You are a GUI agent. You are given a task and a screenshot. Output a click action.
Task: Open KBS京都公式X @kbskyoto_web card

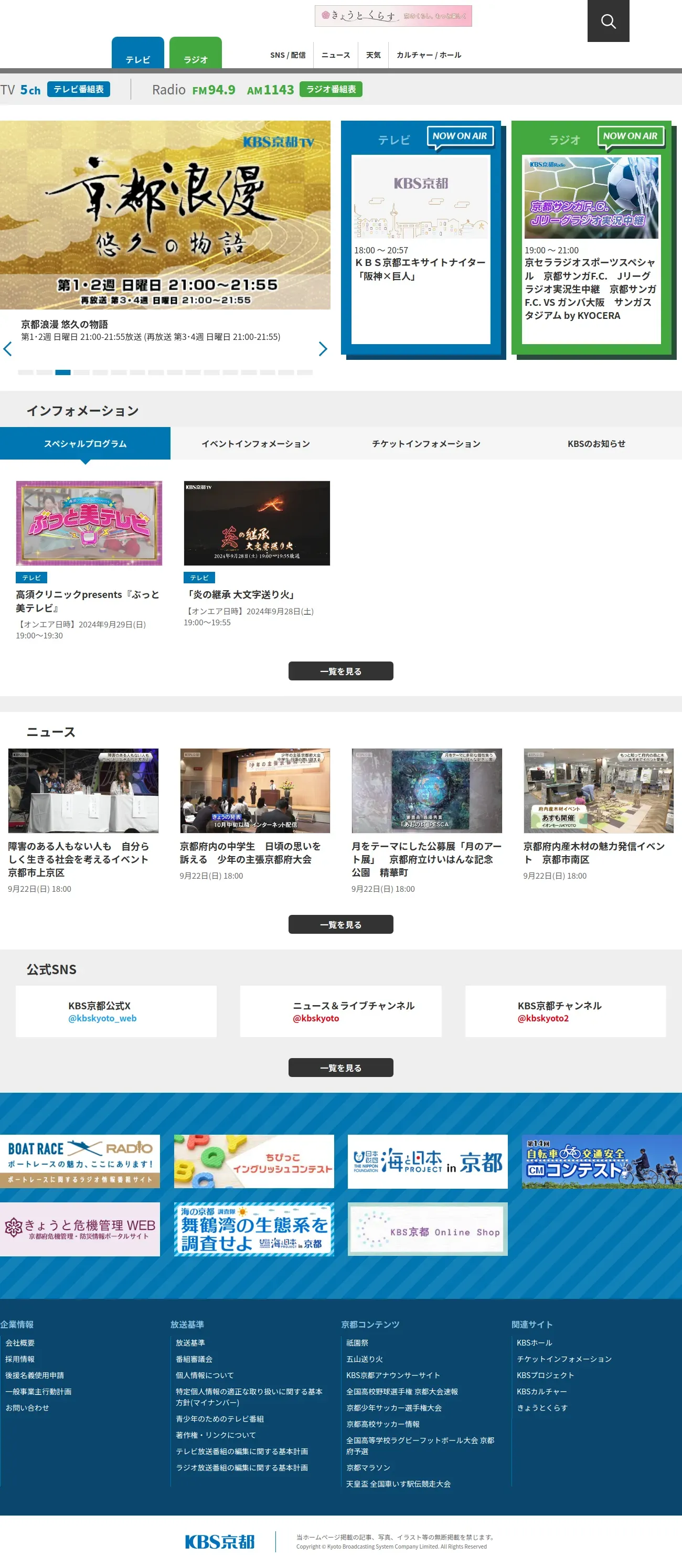coord(116,1011)
